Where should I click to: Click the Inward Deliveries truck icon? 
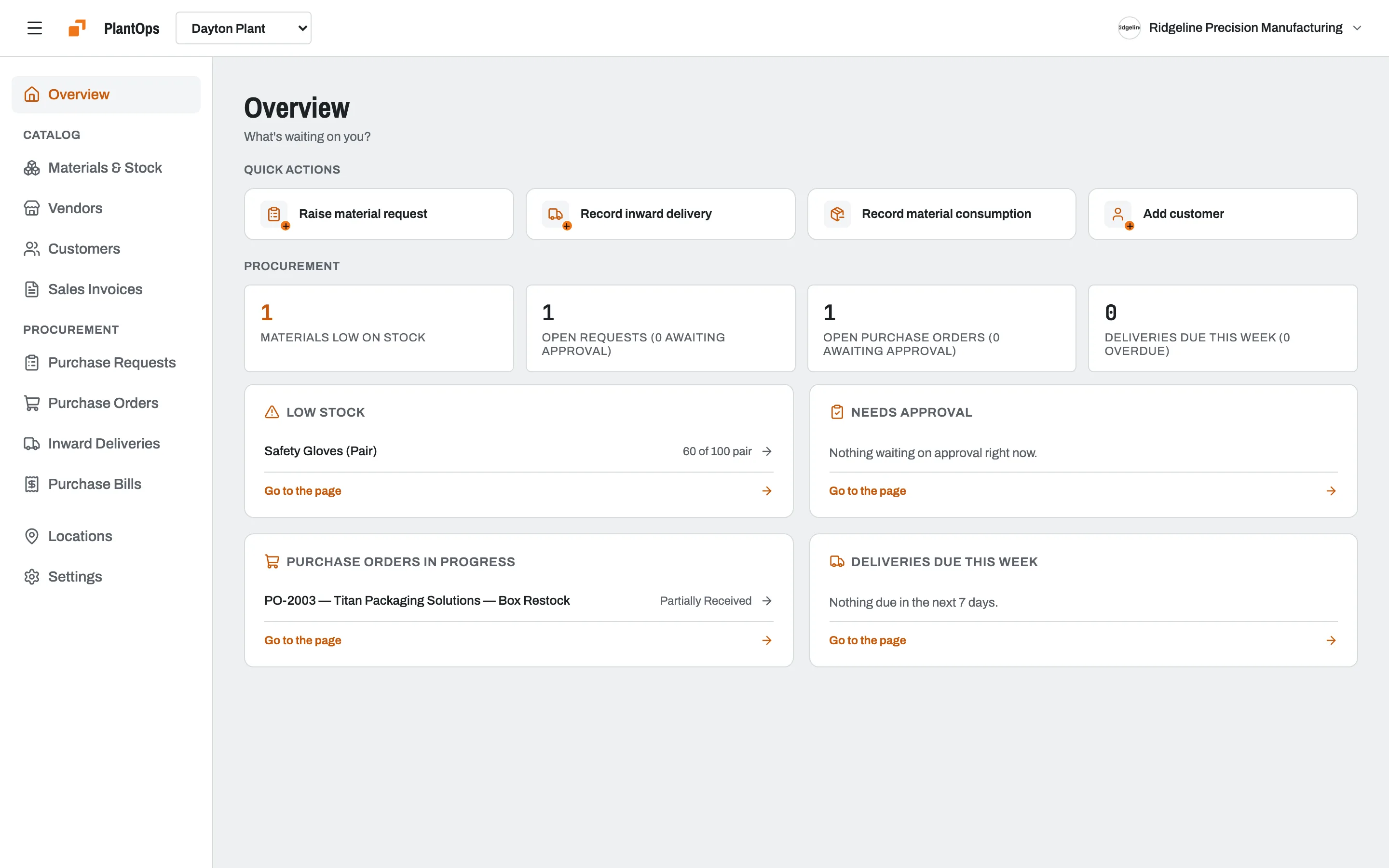pos(31,444)
